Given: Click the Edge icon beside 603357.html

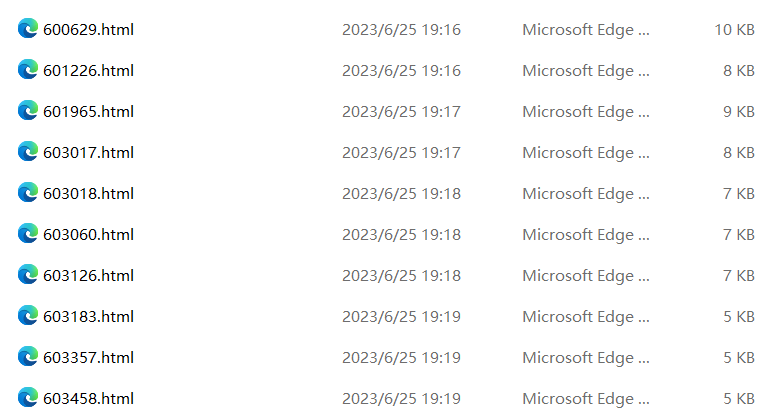Looking at the screenshot, I should (28, 357).
